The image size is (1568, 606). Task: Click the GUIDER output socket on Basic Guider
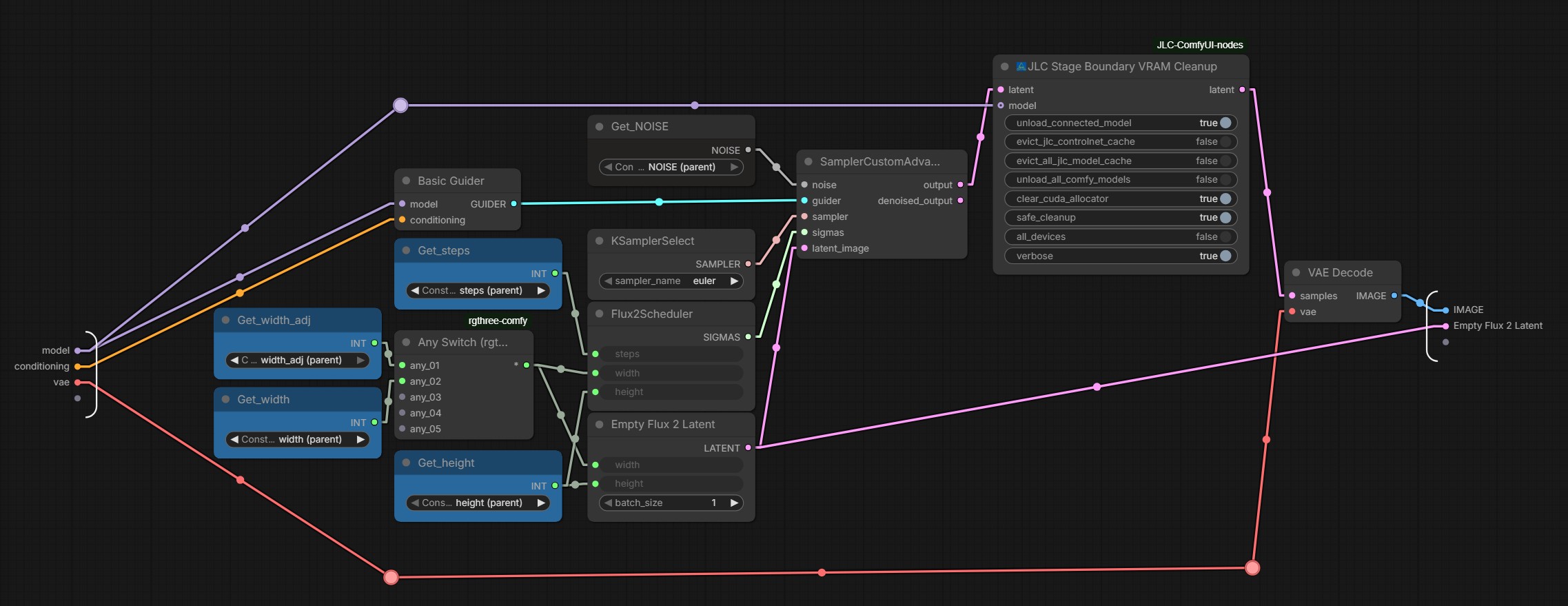[513, 203]
